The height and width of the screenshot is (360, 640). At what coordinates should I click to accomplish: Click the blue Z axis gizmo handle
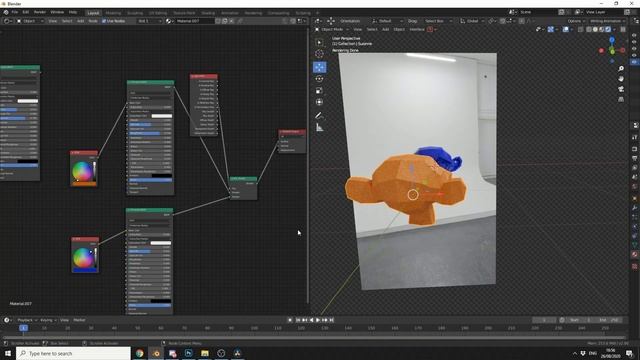coord(612,40)
